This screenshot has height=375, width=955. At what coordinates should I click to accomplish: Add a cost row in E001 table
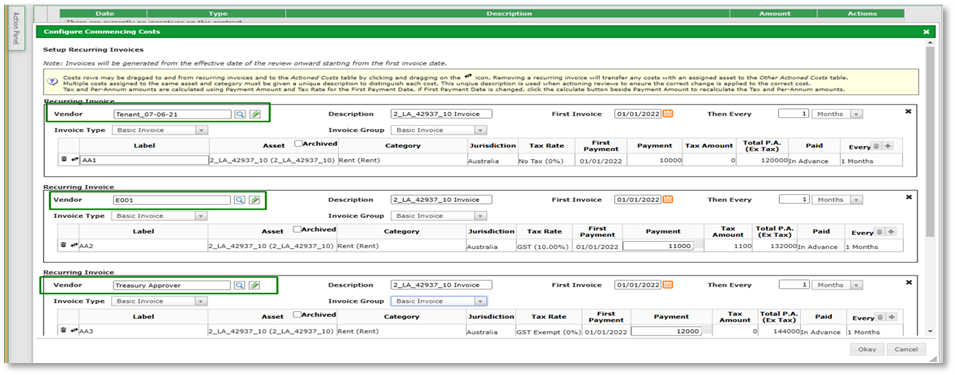tap(890, 232)
